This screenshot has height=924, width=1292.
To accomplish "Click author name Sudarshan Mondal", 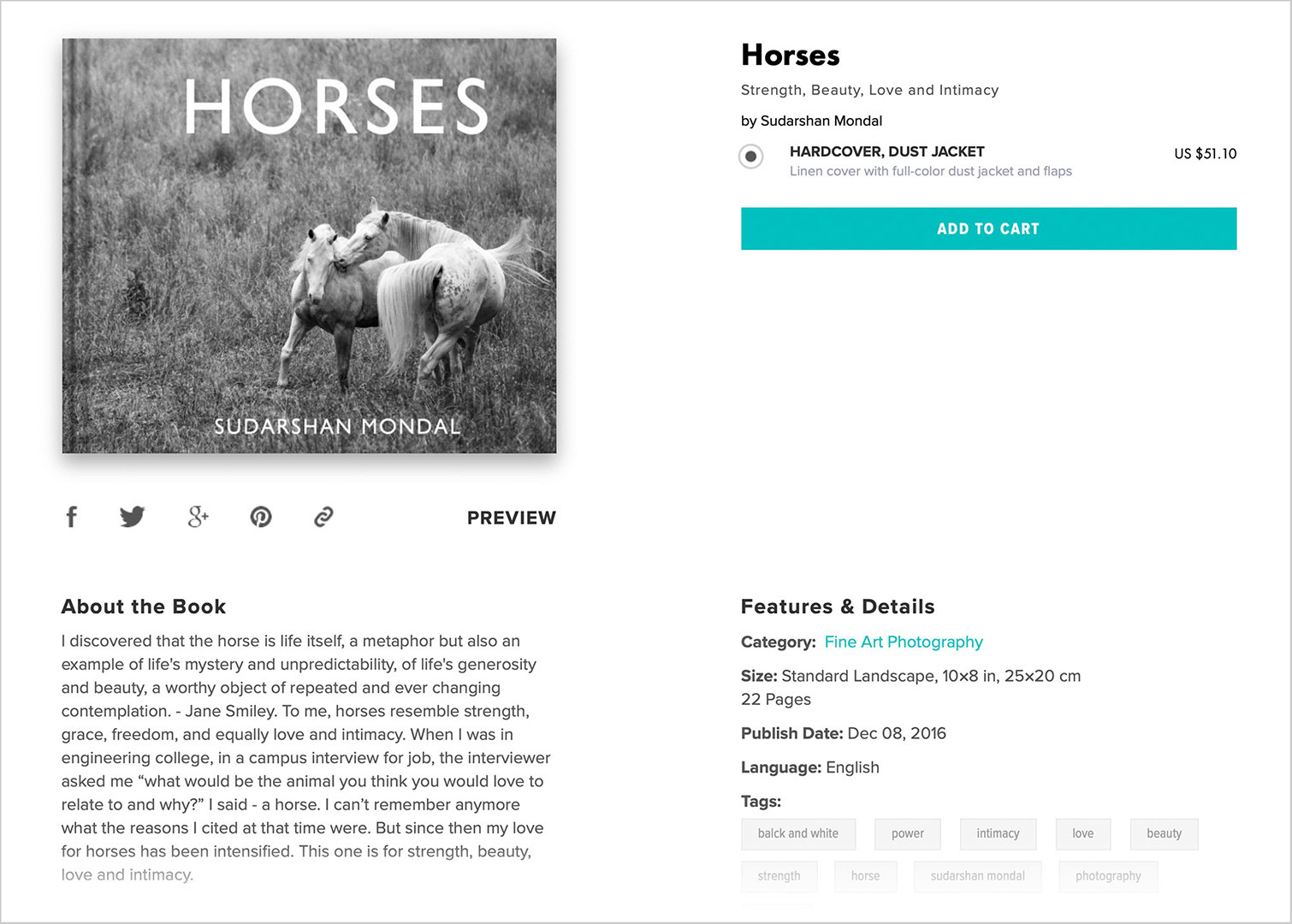I will point(821,121).
